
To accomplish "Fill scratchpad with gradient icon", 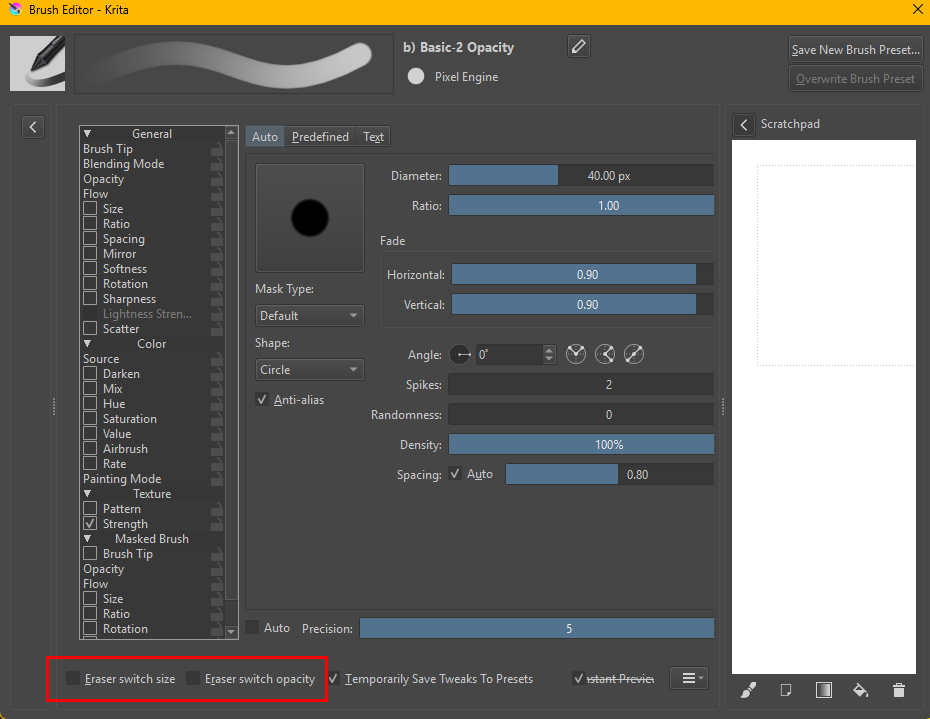I will [x=823, y=690].
